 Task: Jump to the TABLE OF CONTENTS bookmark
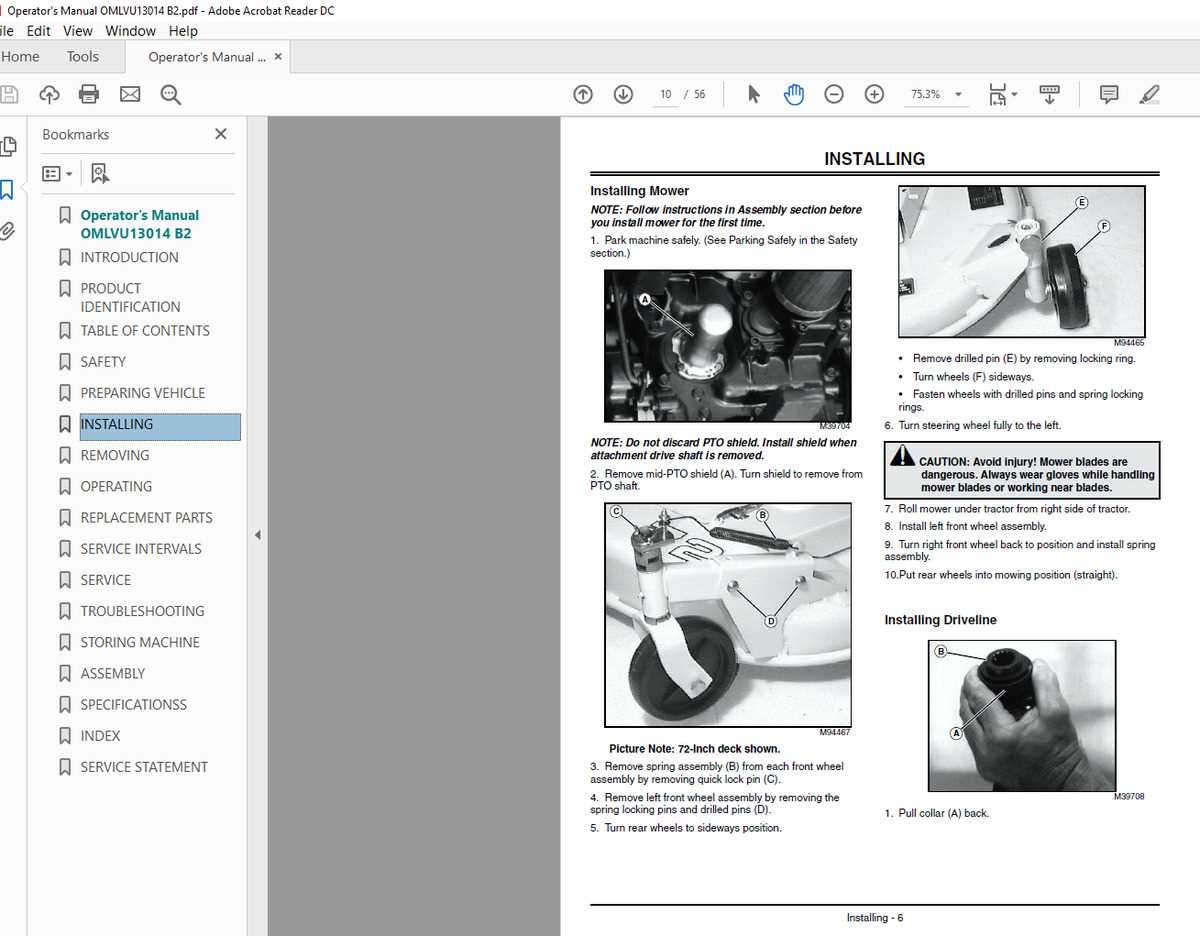click(145, 330)
